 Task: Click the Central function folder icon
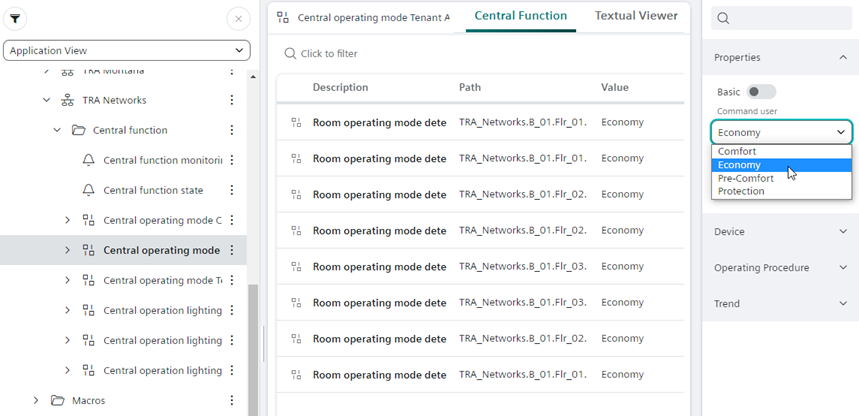tap(78, 130)
